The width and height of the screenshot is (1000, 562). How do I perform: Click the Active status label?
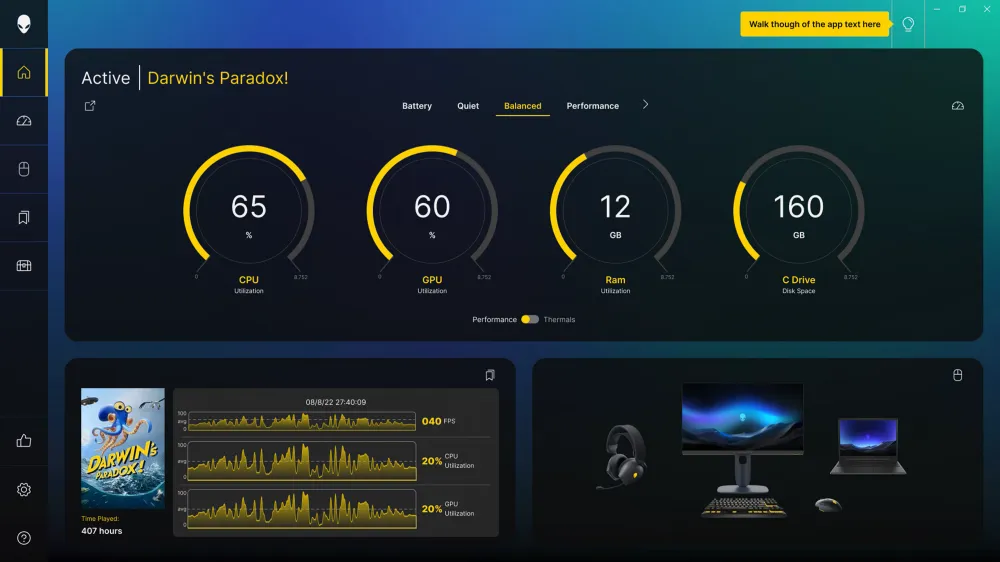pyautogui.click(x=106, y=78)
